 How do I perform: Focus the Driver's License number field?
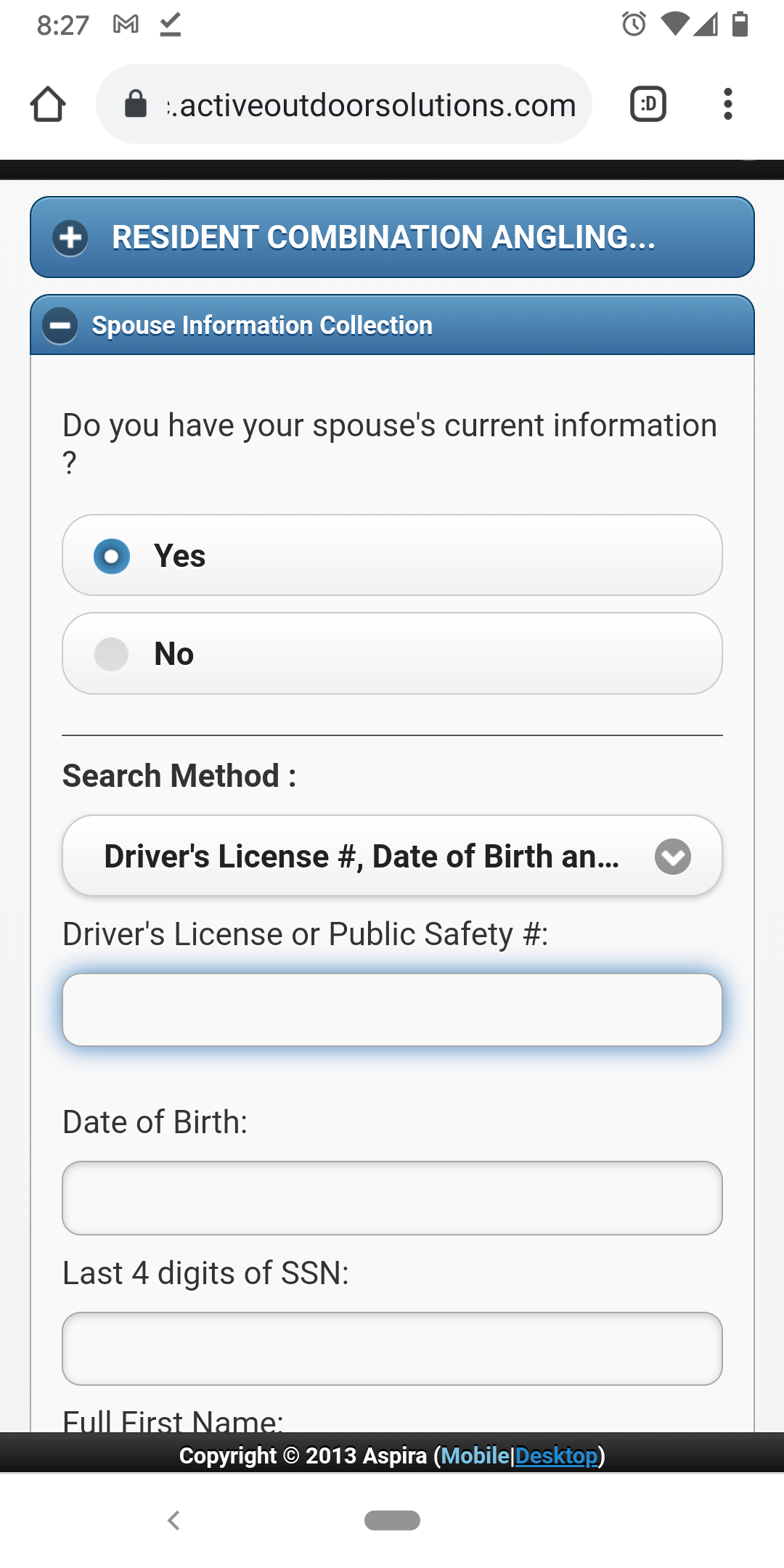pos(392,1010)
